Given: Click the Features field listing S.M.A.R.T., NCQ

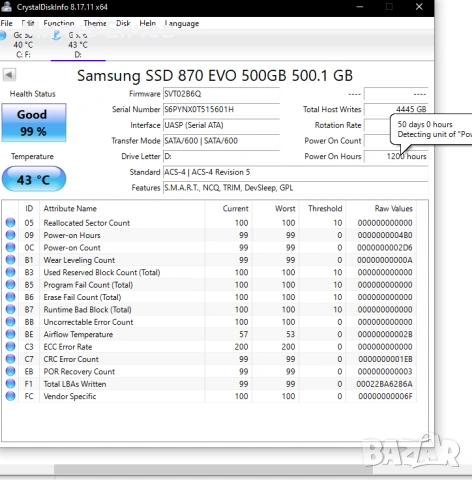Looking at the screenshot, I should 295,188.
